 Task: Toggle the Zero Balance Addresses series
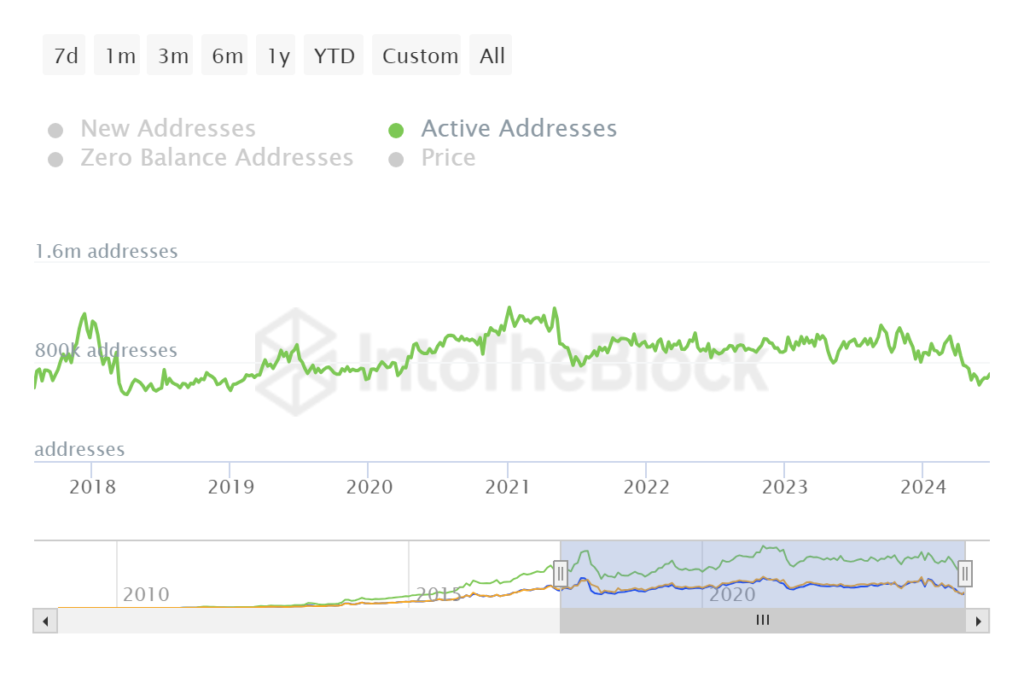(x=217, y=158)
